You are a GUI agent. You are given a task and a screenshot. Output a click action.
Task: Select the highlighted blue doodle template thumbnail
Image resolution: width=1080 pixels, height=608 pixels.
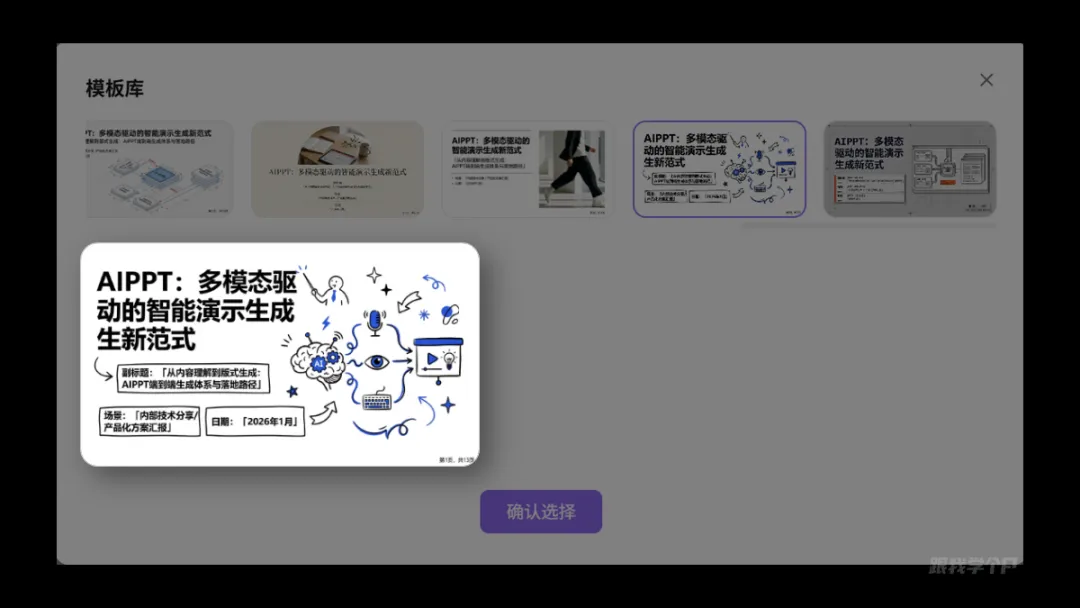coord(719,169)
